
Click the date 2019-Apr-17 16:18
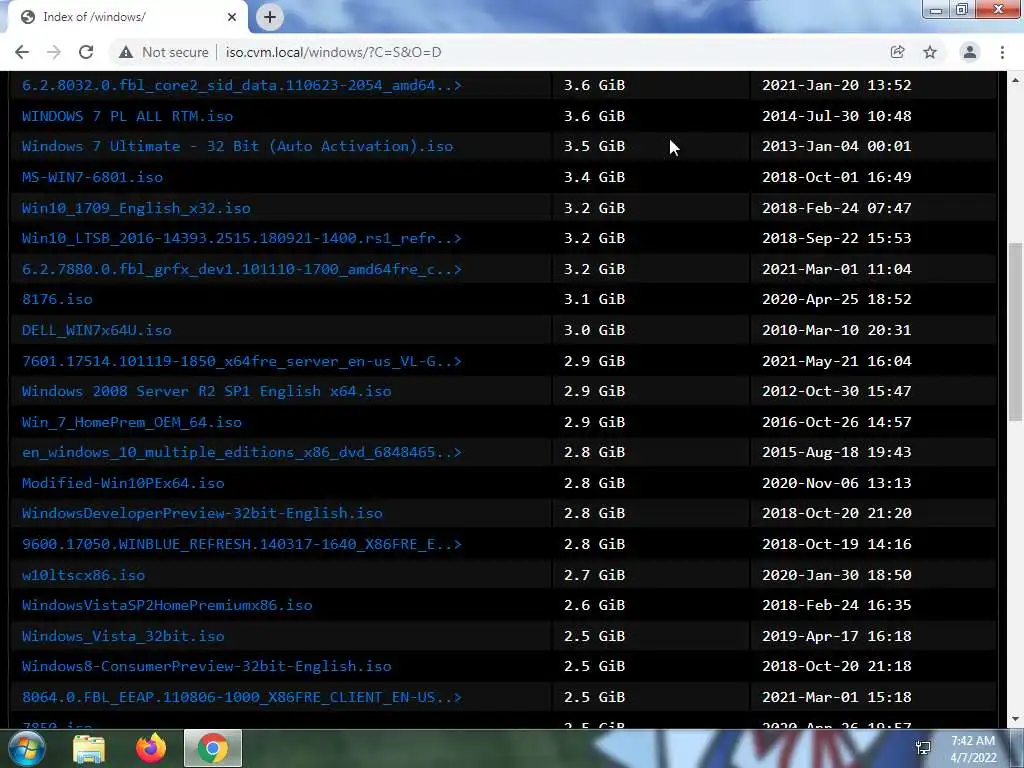[837, 636]
